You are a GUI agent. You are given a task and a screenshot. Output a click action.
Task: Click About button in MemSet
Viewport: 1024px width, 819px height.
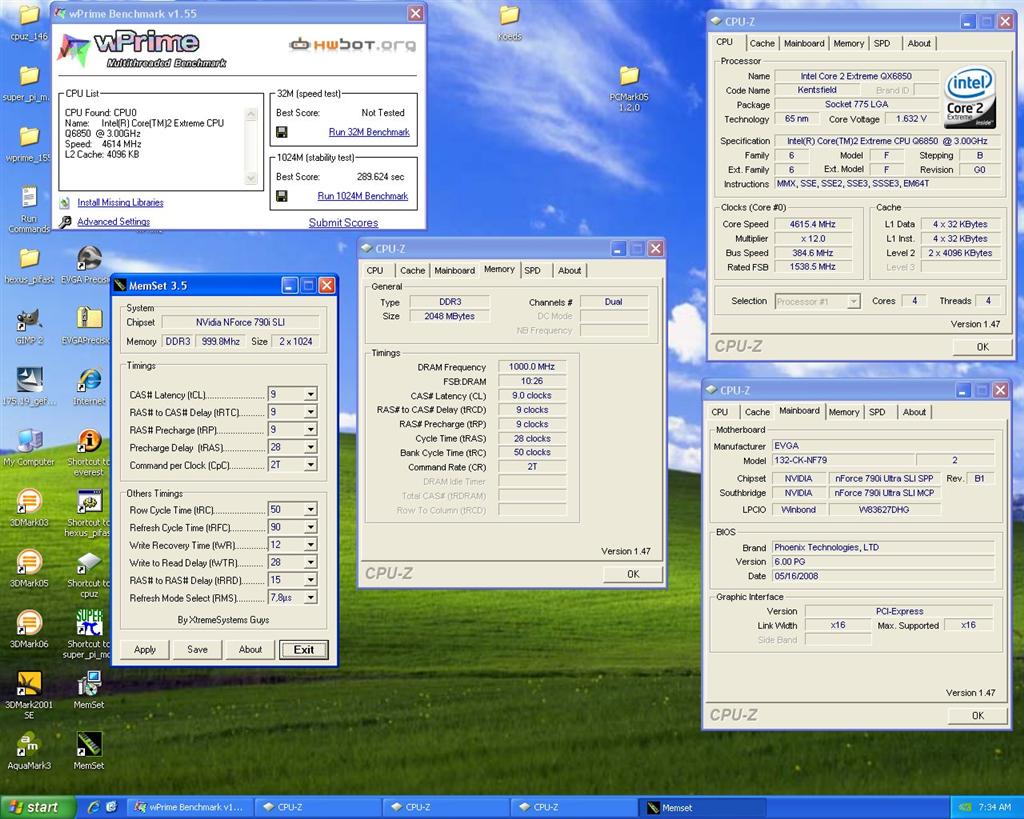250,650
